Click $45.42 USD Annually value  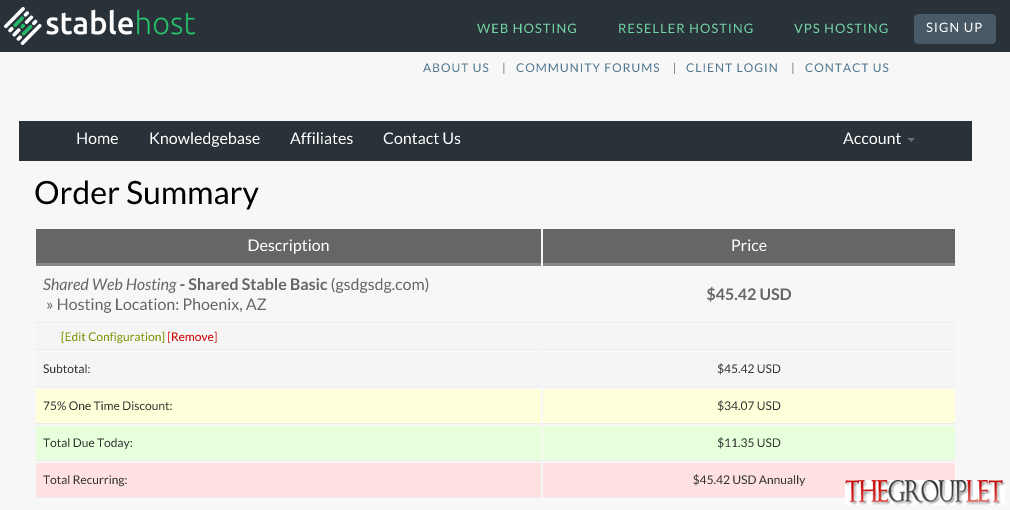click(748, 480)
